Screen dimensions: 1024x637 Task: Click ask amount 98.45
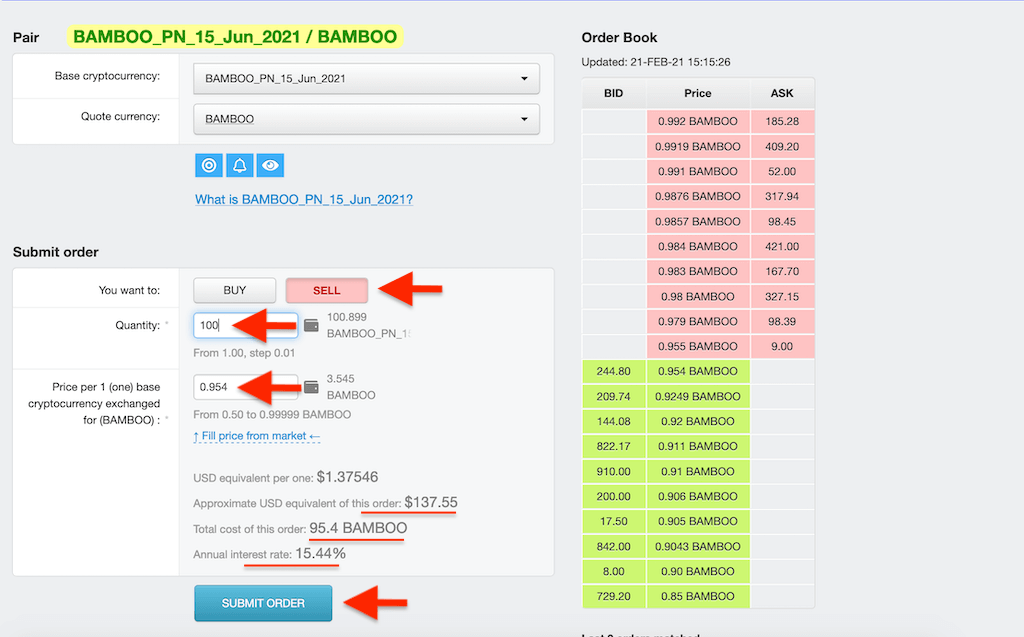tap(782, 221)
